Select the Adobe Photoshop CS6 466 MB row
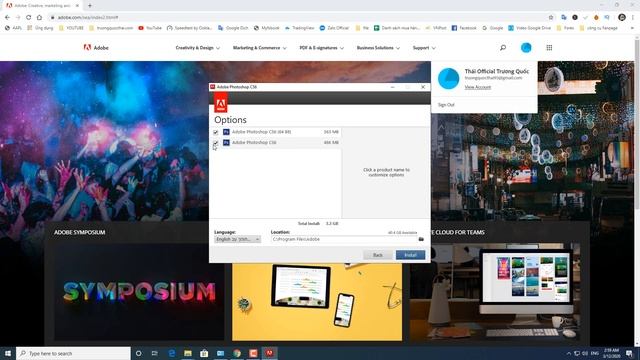This screenshot has height=360, width=640. [x=276, y=143]
